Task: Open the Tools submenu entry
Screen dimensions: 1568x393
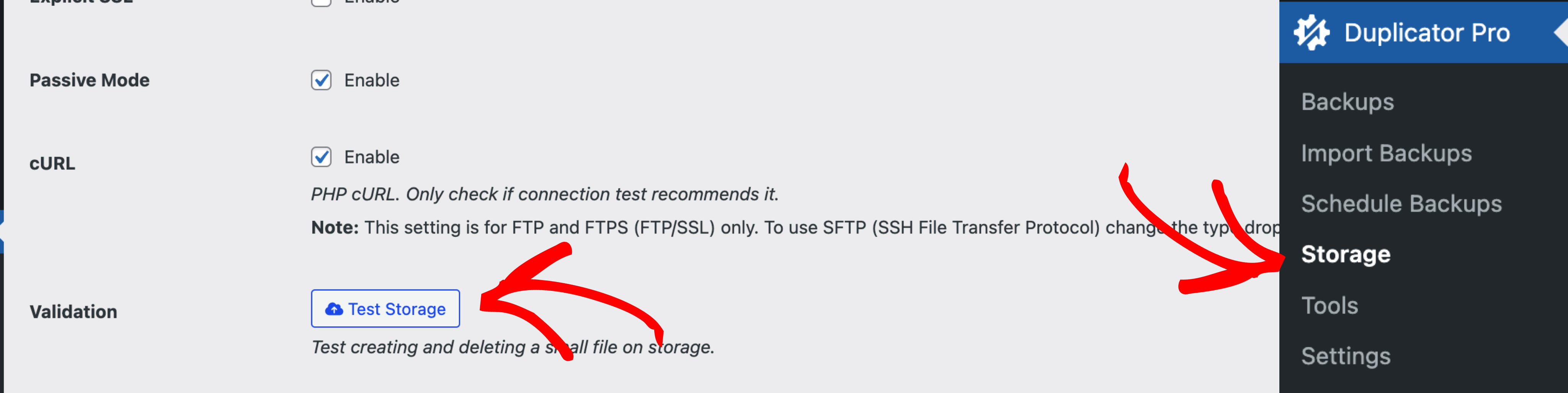Action: pyautogui.click(x=1330, y=305)
